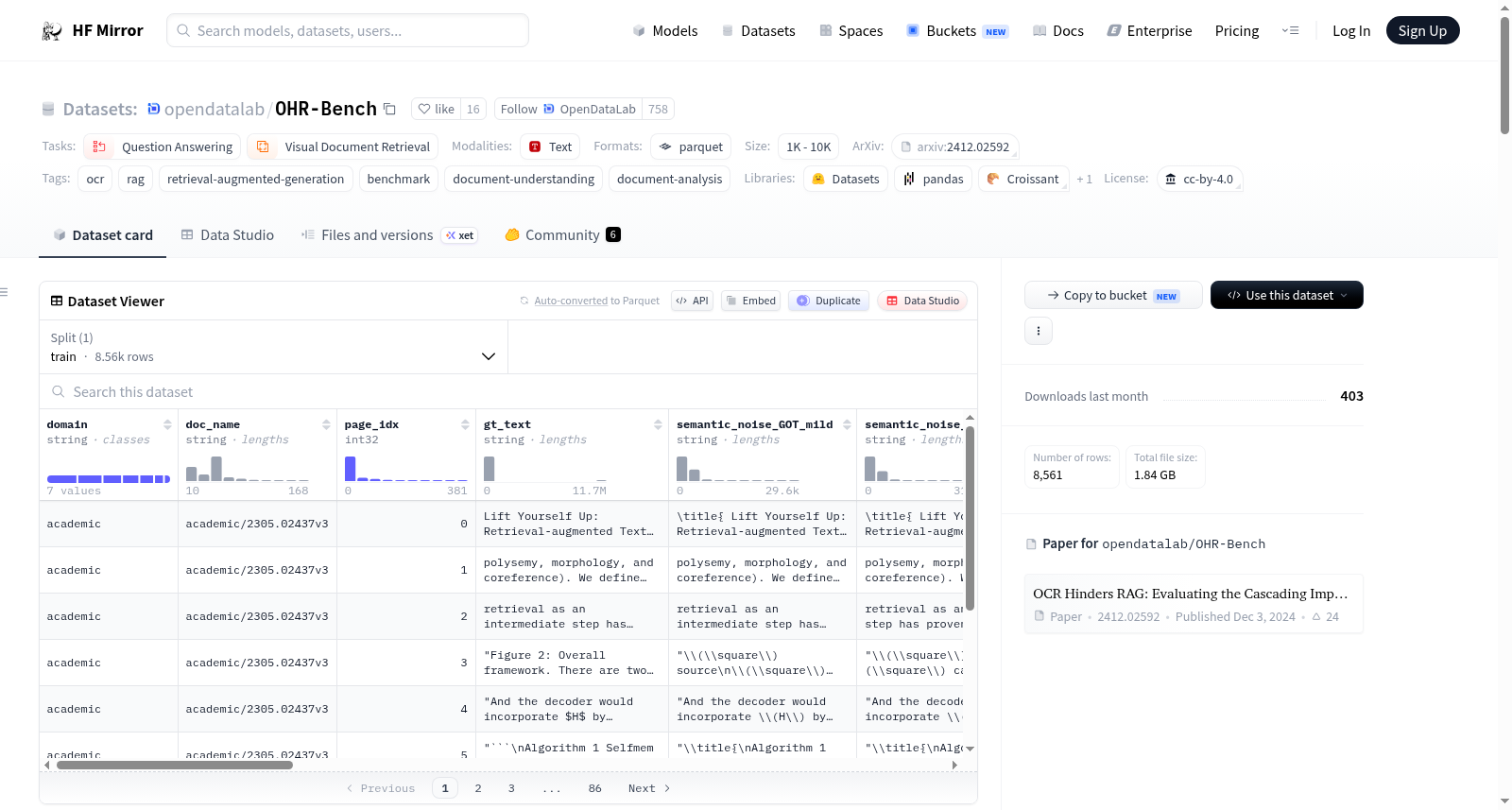1512x810 pixels.
Task: Go to the Pricing page
Action: pyautogui.click(x=1237, y=31)
